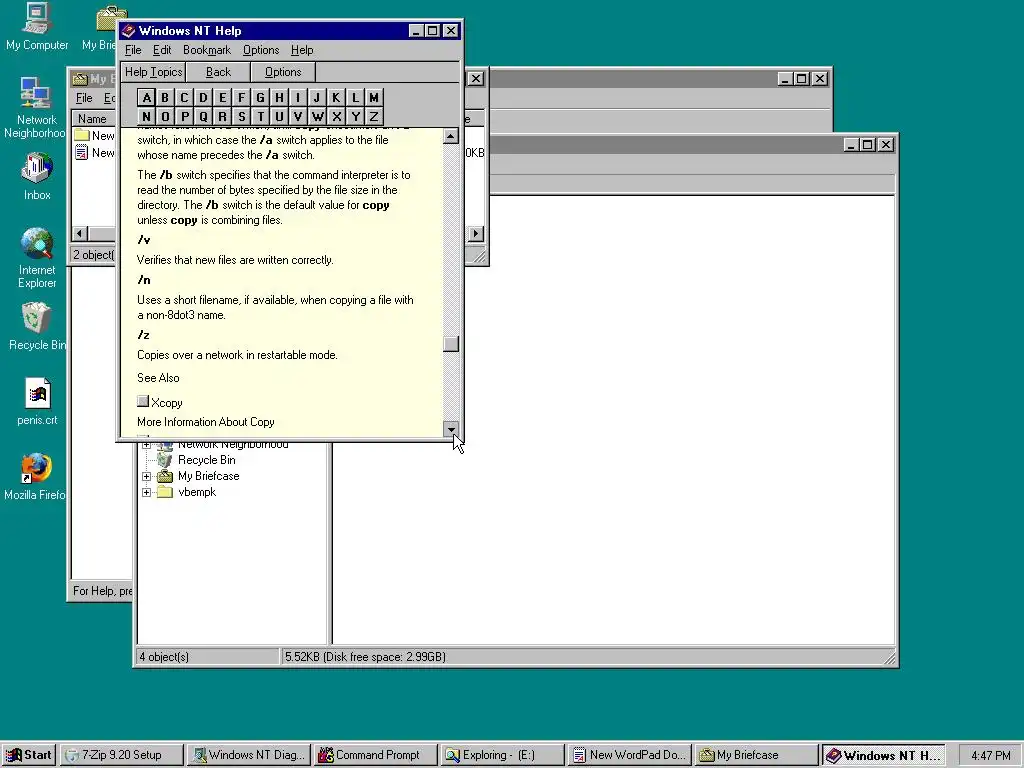Open the Bookmark menu in Help
The width and height of the screenshot is (1024, 768).
click(x=207, y=50)
